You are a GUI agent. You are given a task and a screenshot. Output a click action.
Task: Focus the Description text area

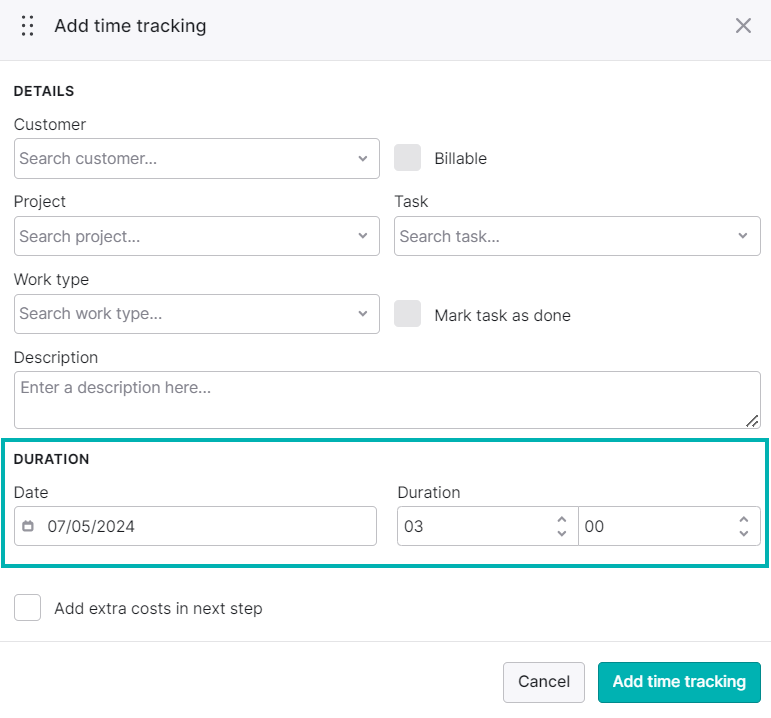pyautogui.click(x=387, y=400)
